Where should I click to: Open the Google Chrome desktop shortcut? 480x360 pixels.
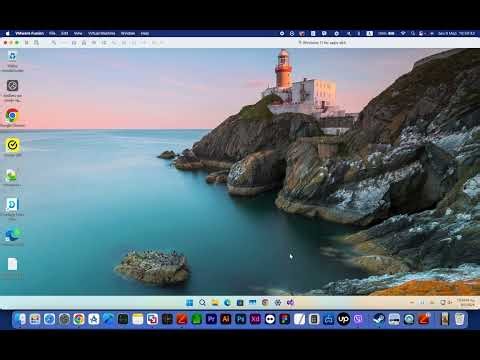(12, 116)
